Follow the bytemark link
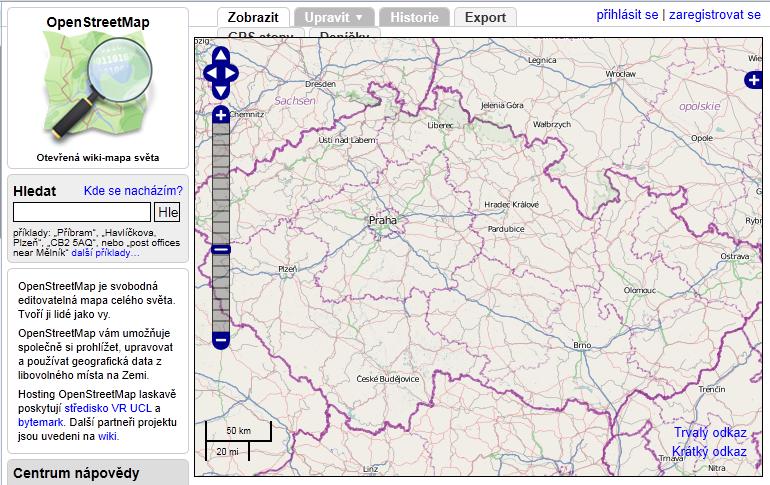Viewport: 770px width, 485px height. click(41, 422)
